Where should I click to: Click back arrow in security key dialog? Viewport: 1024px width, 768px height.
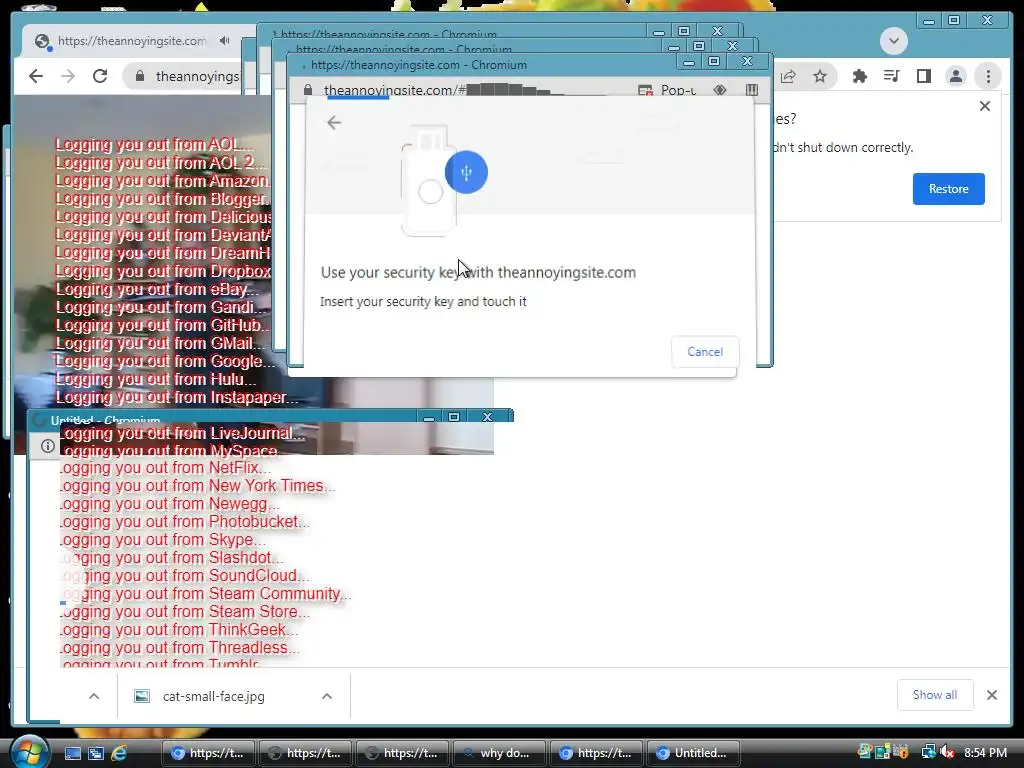(x=334, y=122)
